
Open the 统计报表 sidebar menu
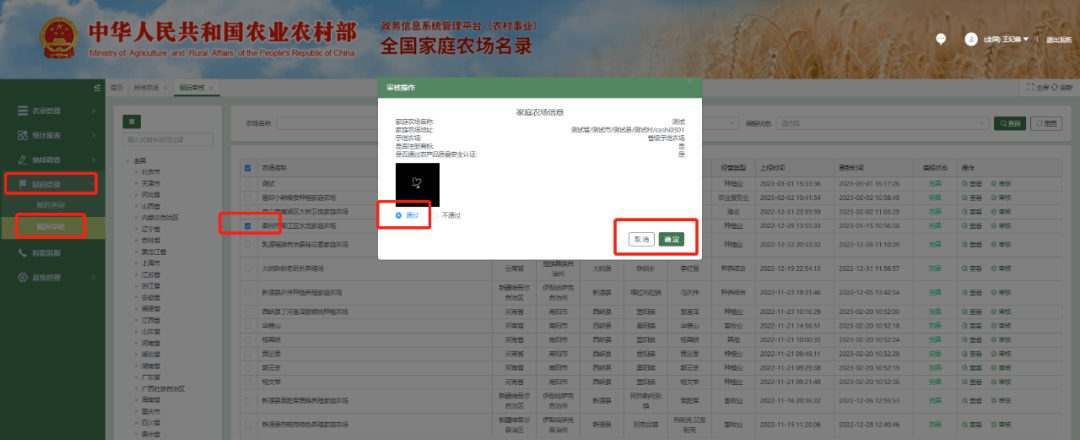point(53,135)
